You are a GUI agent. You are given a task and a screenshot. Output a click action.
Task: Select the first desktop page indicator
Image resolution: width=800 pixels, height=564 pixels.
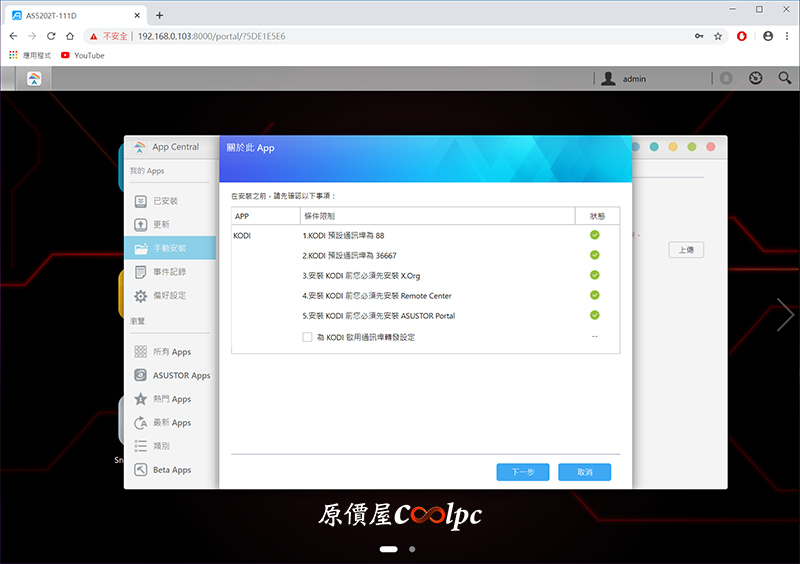click(x=389, y=549)
